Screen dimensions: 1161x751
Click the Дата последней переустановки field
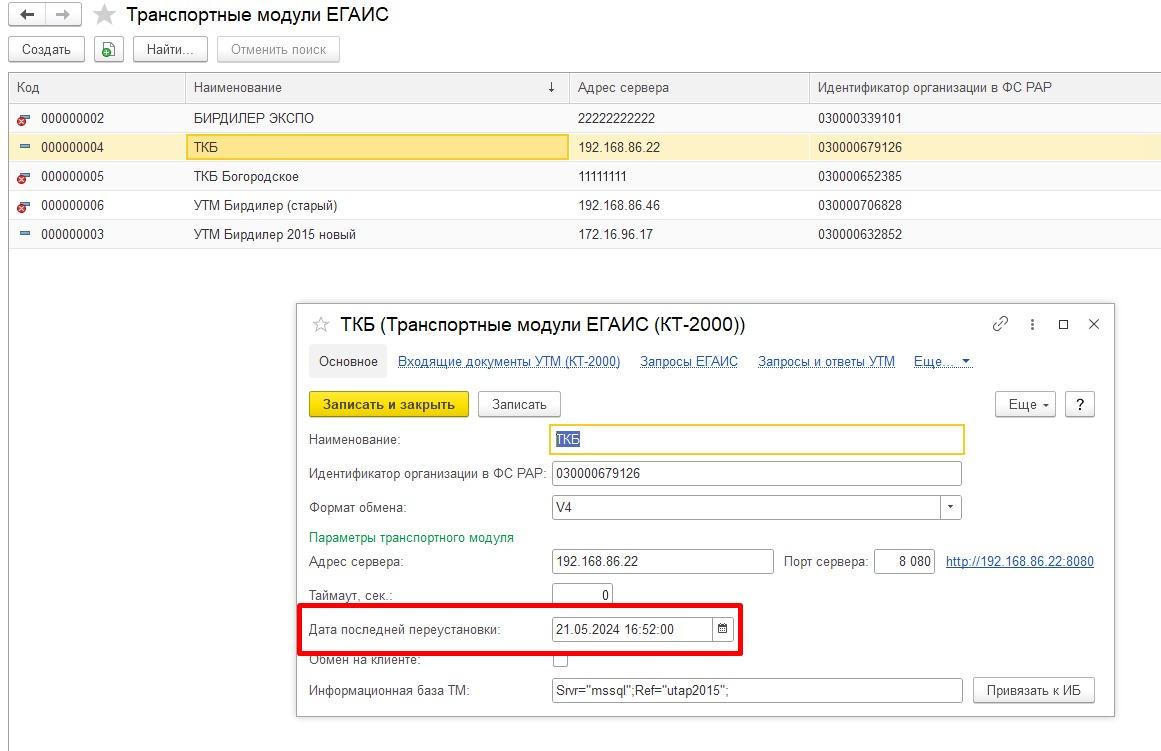pos(632,630)
